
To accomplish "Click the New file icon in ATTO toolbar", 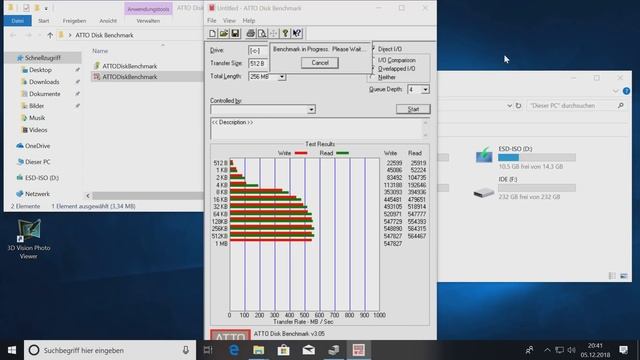I will (x=212, y=33).
